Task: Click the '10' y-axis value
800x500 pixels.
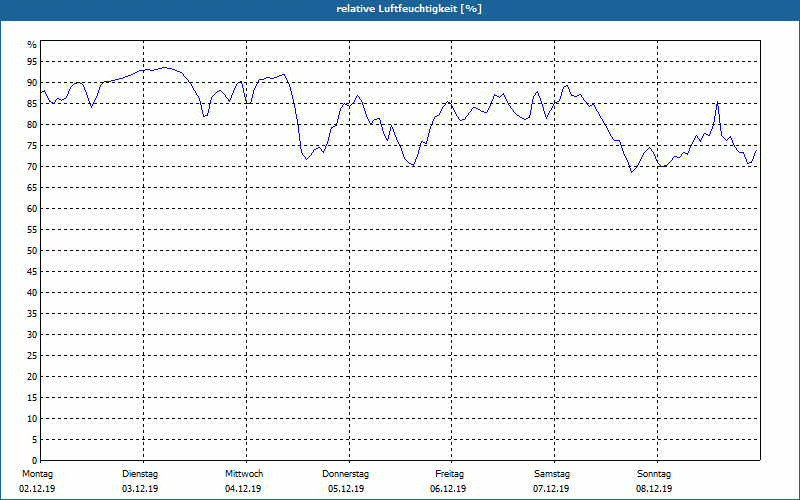Action: click(32, 418)
